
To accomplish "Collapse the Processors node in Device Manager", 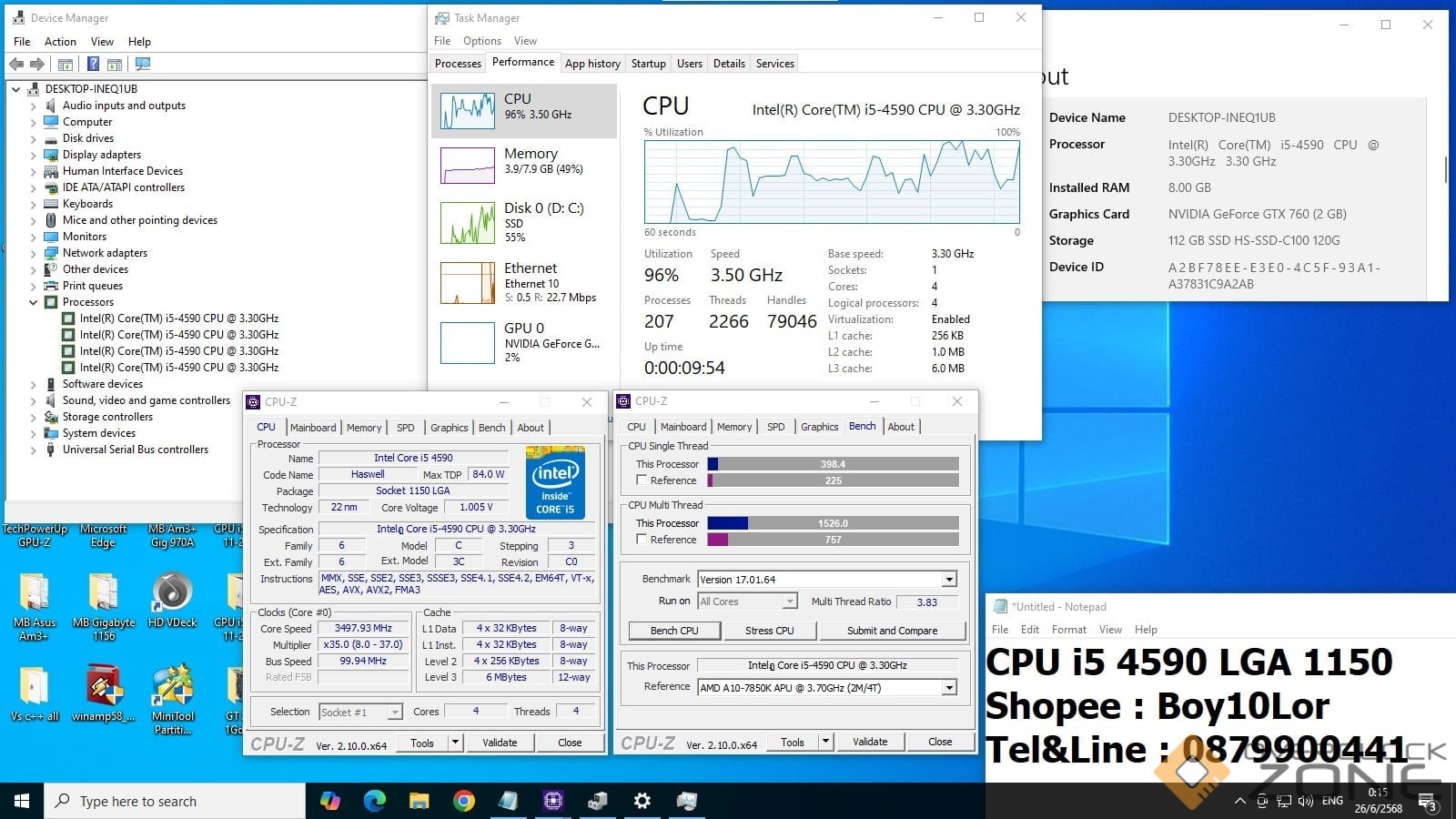I will 34,302.
